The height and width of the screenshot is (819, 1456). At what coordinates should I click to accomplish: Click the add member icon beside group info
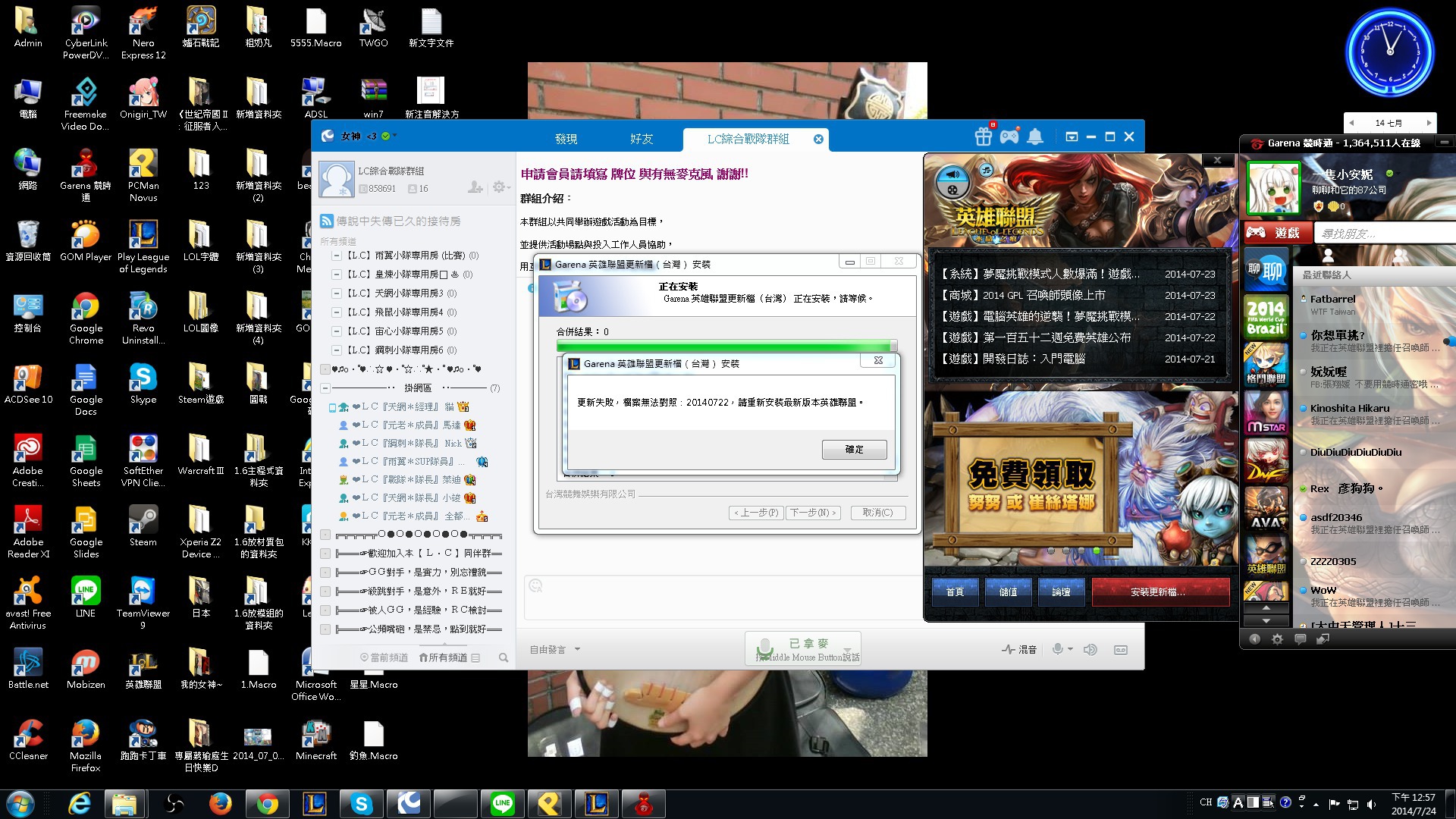tap(475, 187)
